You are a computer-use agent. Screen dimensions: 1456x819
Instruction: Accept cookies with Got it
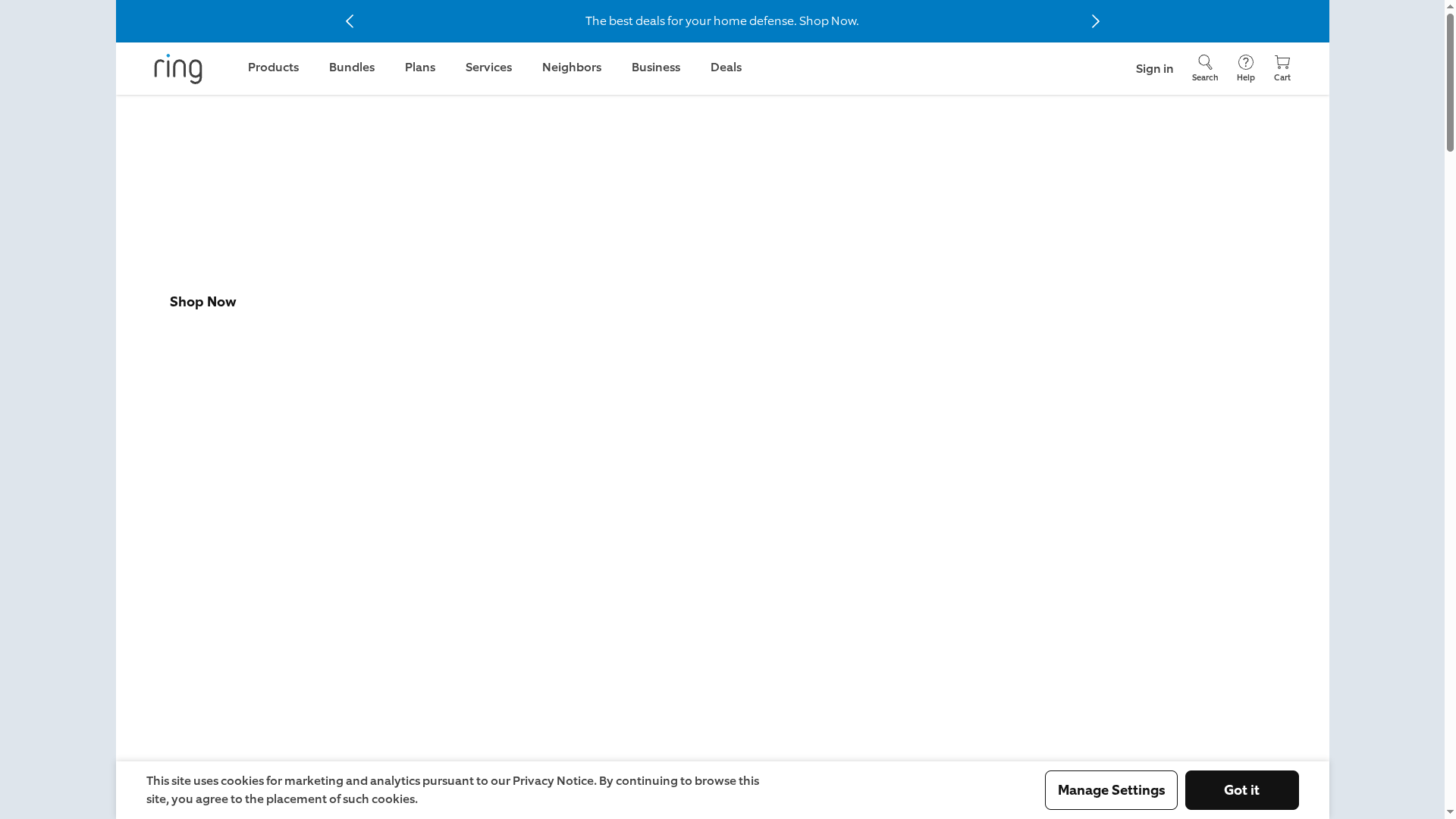1241,789
